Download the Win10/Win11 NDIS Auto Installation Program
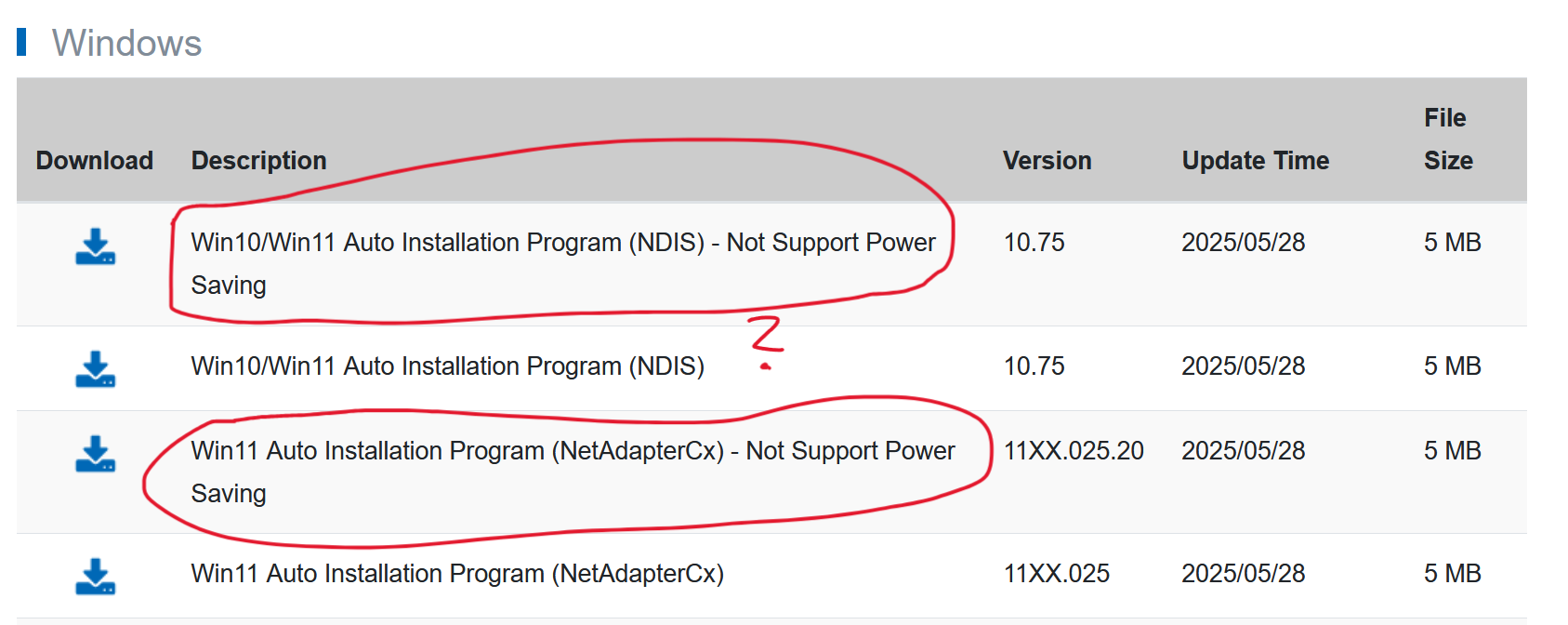 tap(95, 369)
